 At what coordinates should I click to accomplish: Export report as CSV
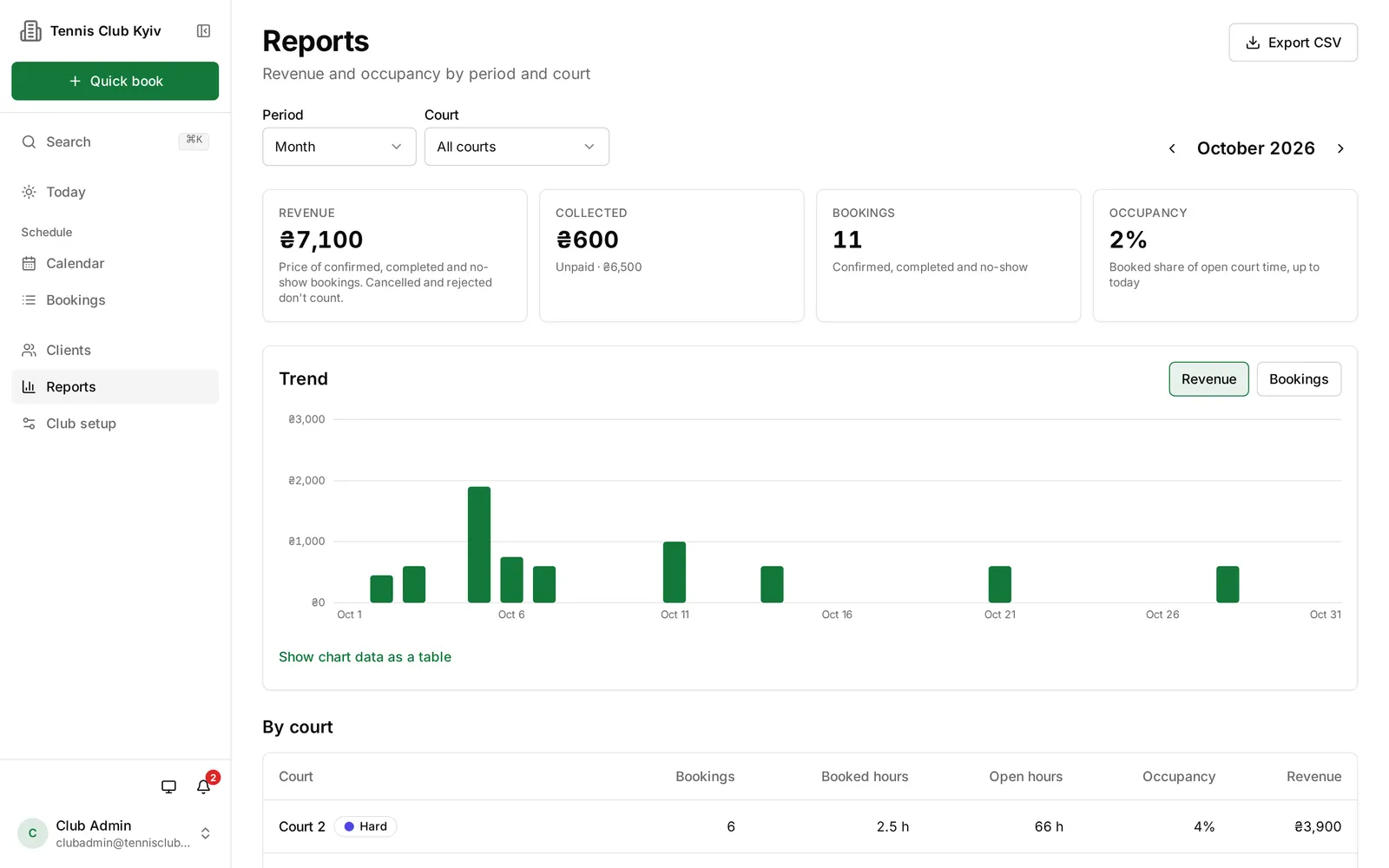point(1293,43)
